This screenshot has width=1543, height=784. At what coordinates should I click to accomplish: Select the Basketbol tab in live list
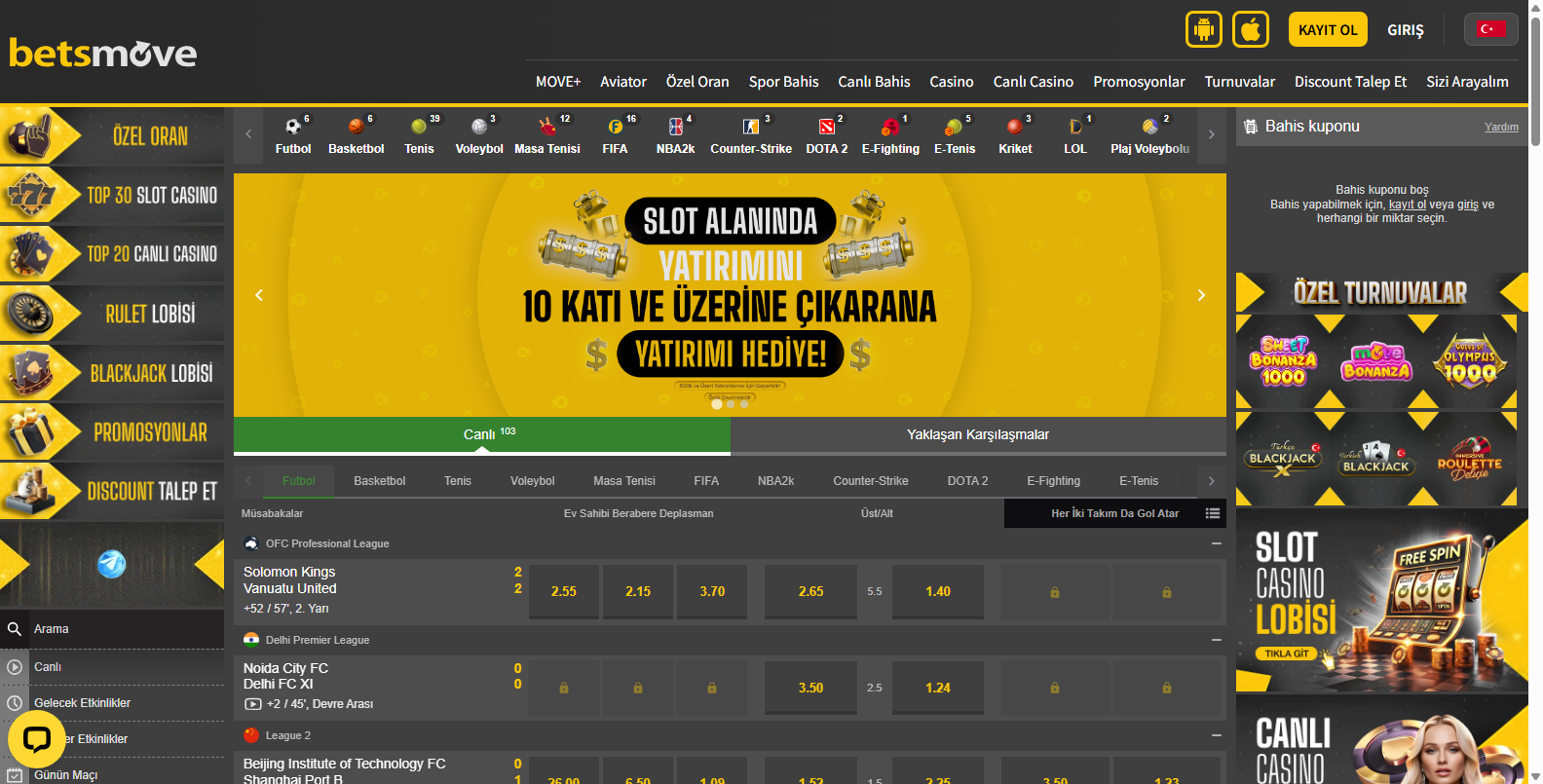point(380,481)
